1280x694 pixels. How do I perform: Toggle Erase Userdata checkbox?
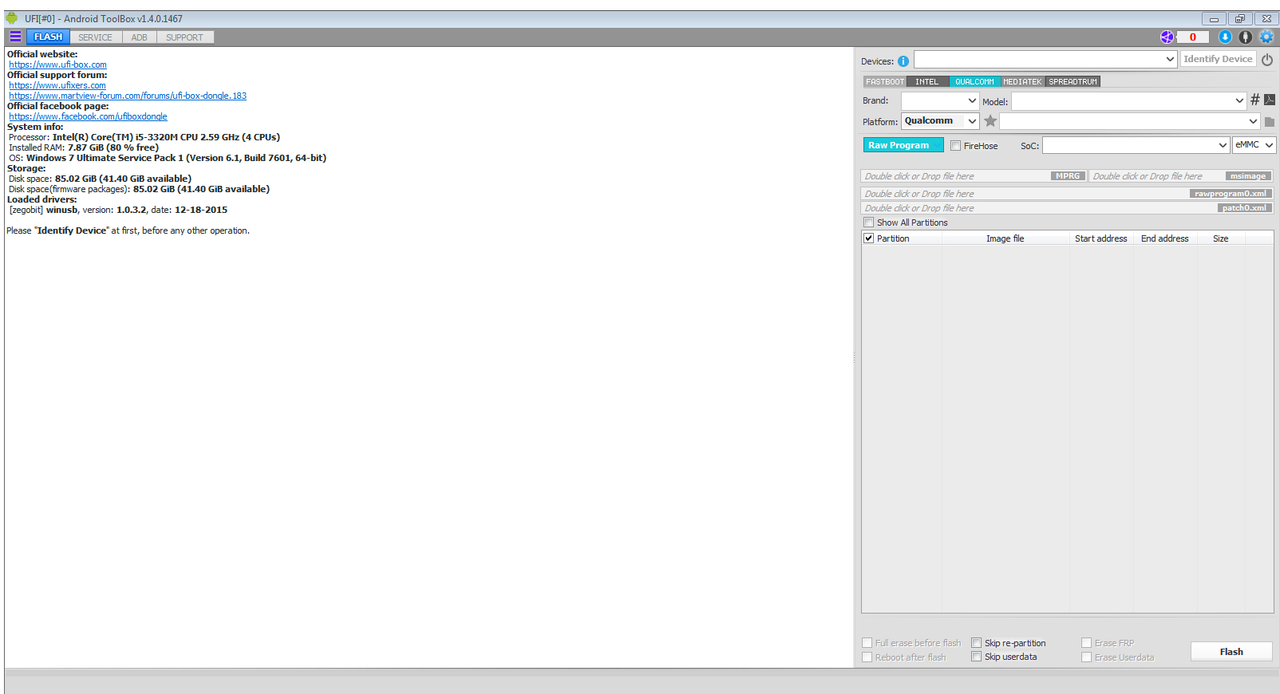click(x=1086, y=657)
